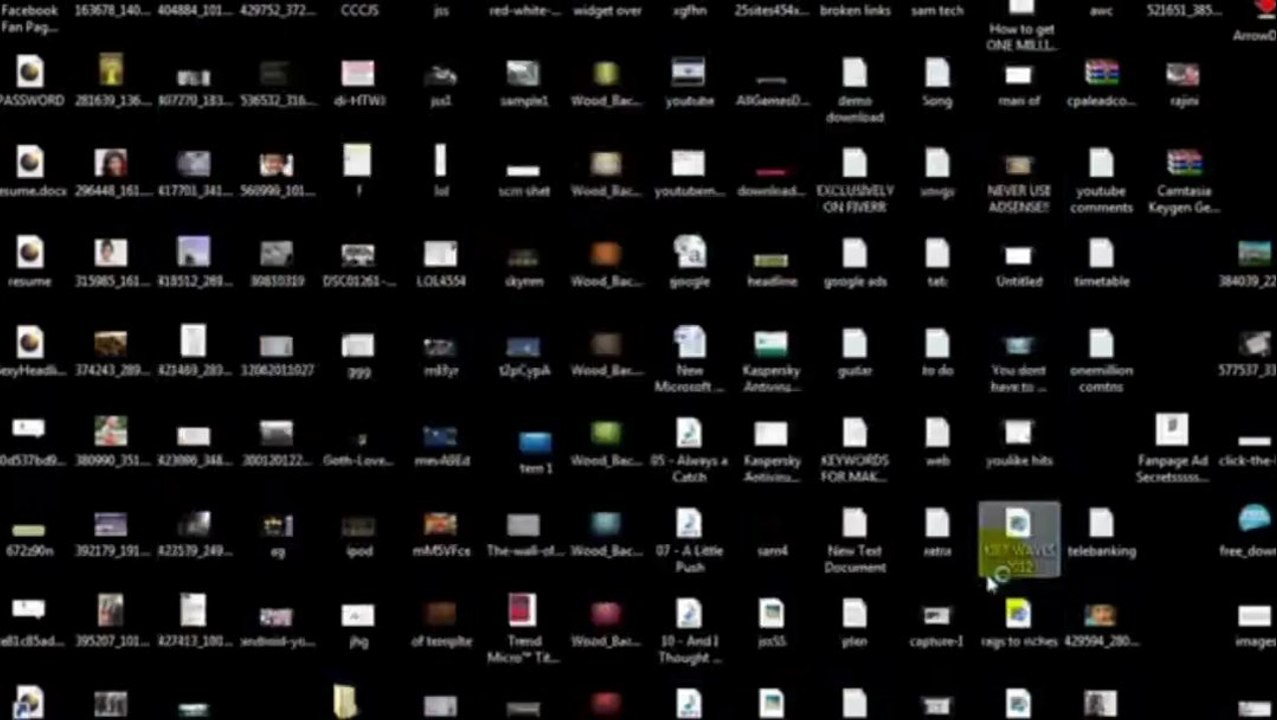Image resolution: width=1277 pixels, height=720 pixels.
Task: Click the New Microsoft document icon
Action: 688,342
